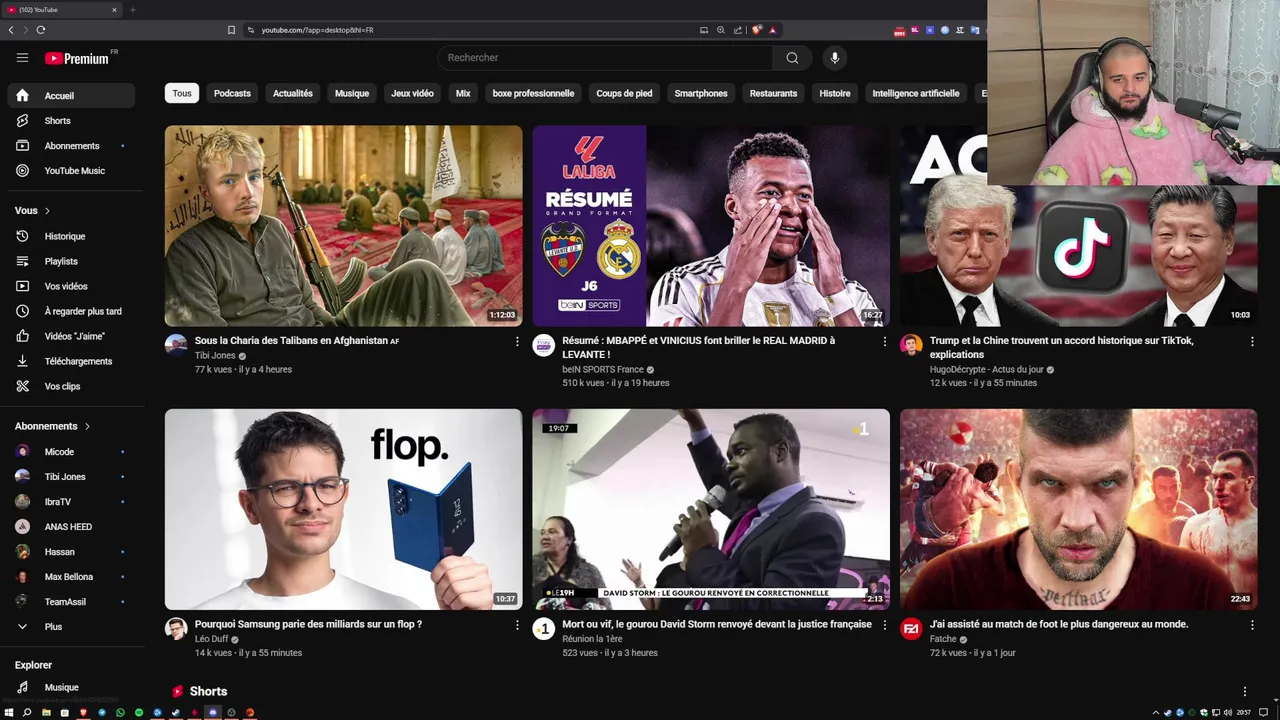Open Micode subscription channel

[x=72, y=452]
